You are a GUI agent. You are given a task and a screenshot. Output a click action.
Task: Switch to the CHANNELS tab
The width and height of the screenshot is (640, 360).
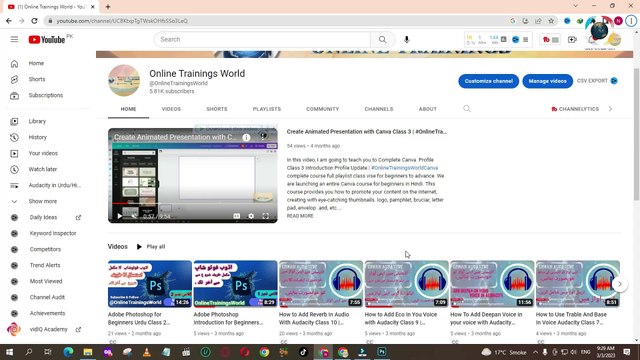coord(379,109)
